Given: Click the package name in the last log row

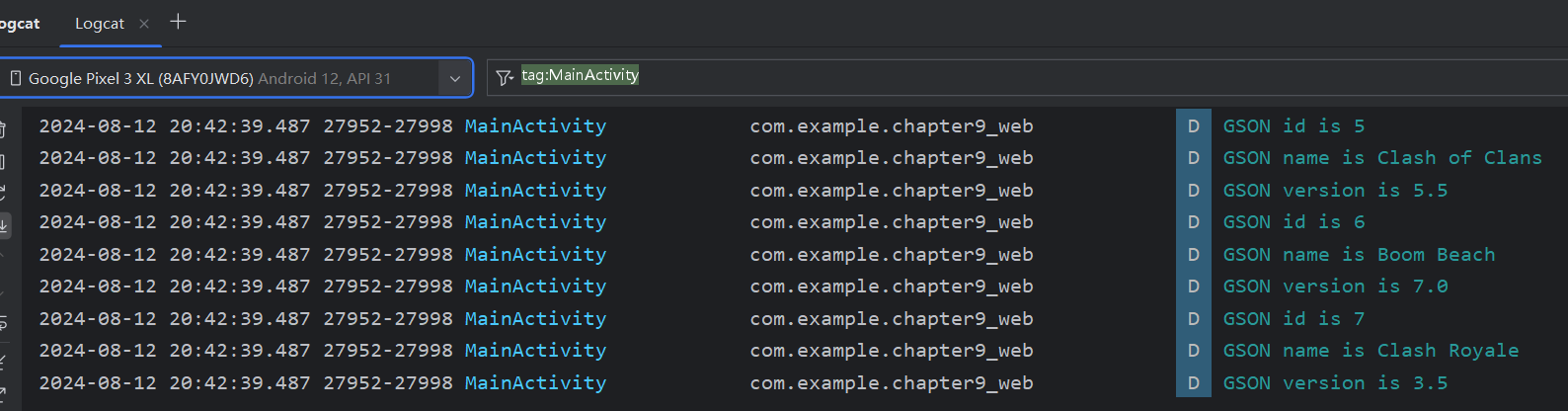Looking at the screenshot, I should pos(891,383).
